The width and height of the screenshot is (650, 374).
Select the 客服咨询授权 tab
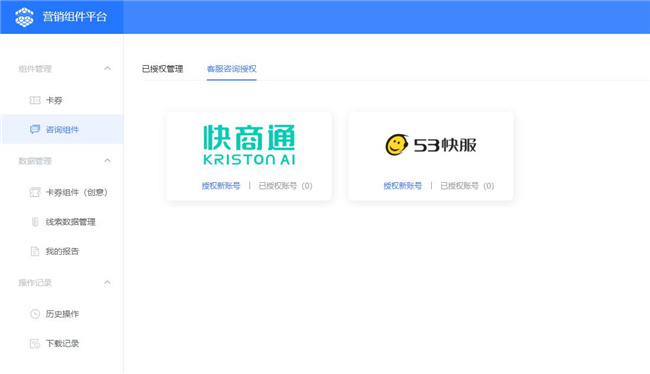pos(232,69)
